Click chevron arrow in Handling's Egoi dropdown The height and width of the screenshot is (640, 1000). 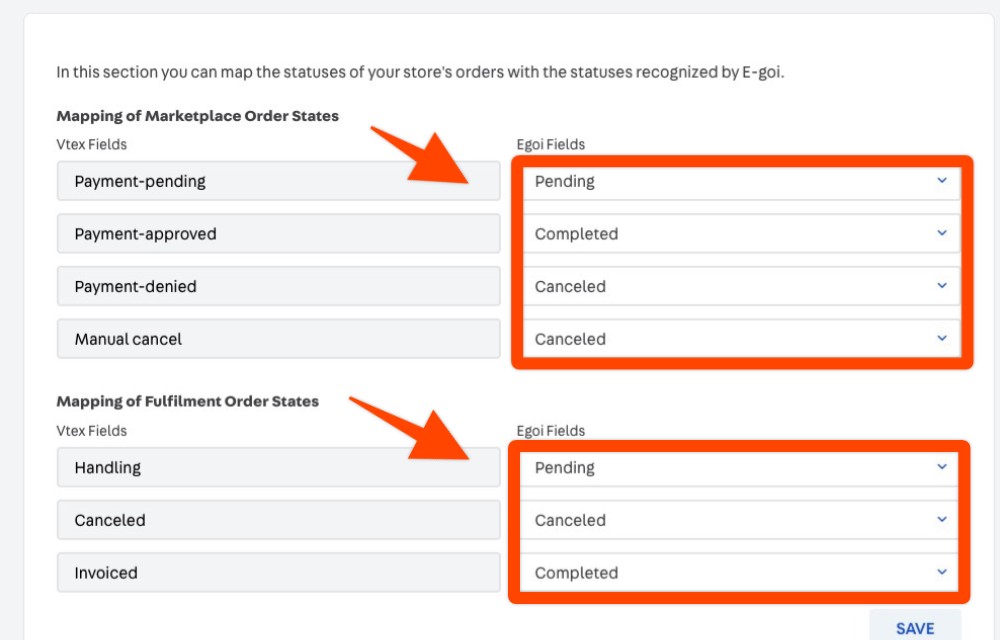tap(941, 467)
